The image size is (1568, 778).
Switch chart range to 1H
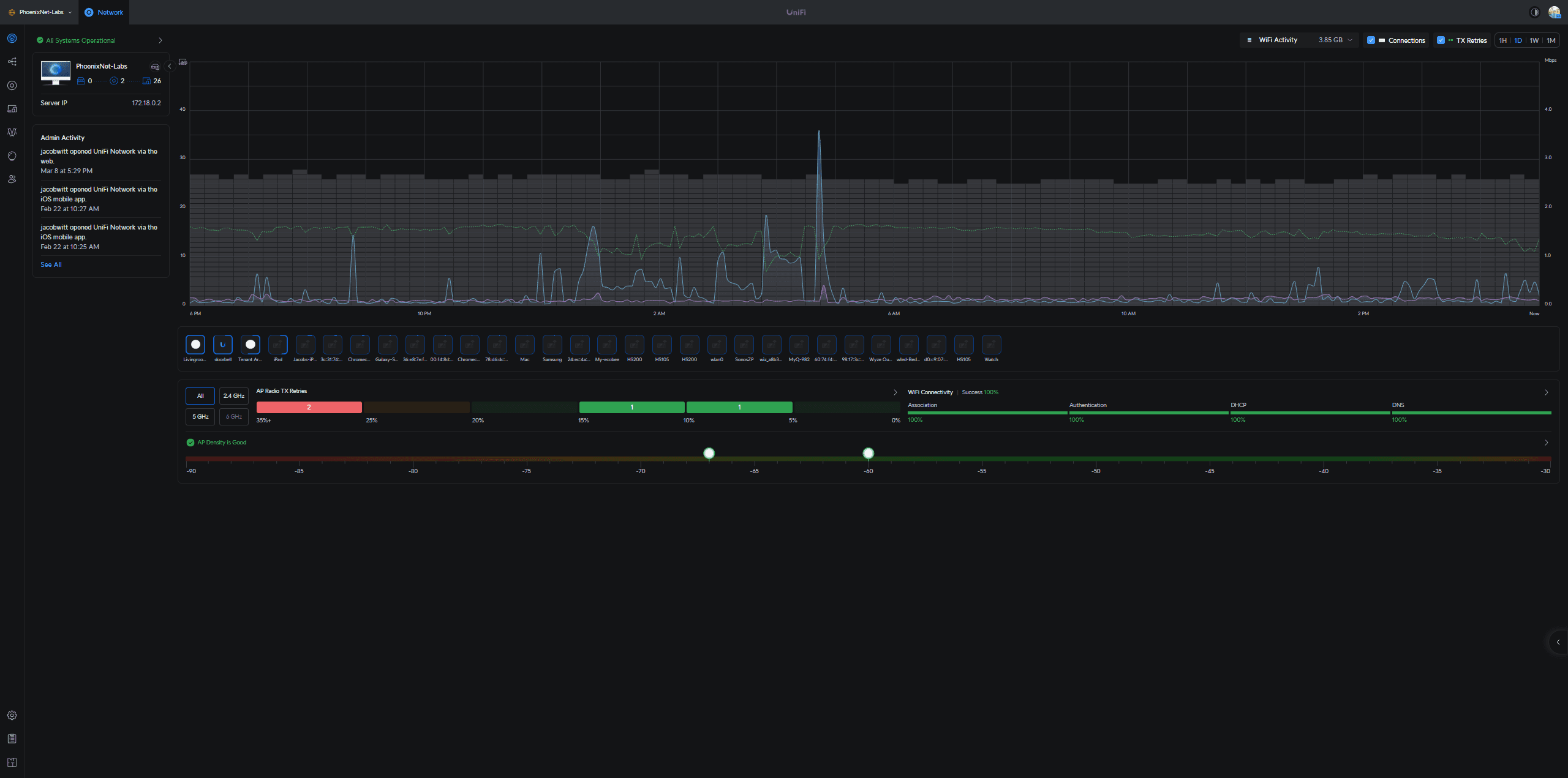coord(1502,40)
